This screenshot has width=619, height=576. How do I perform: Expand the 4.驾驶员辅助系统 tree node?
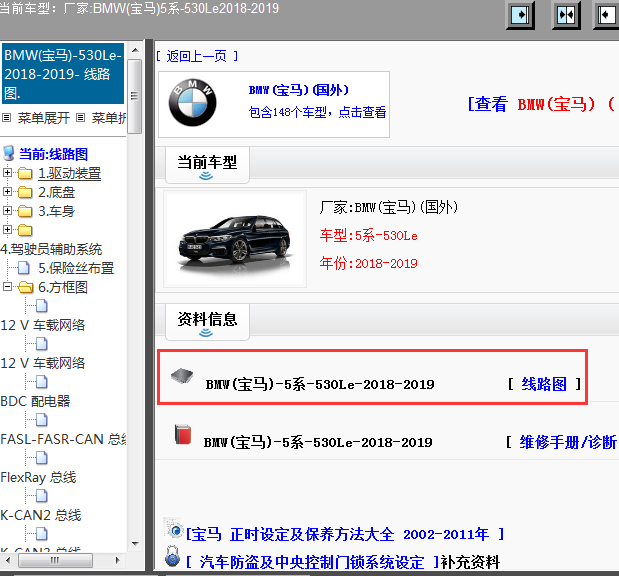tap(7, 229)
